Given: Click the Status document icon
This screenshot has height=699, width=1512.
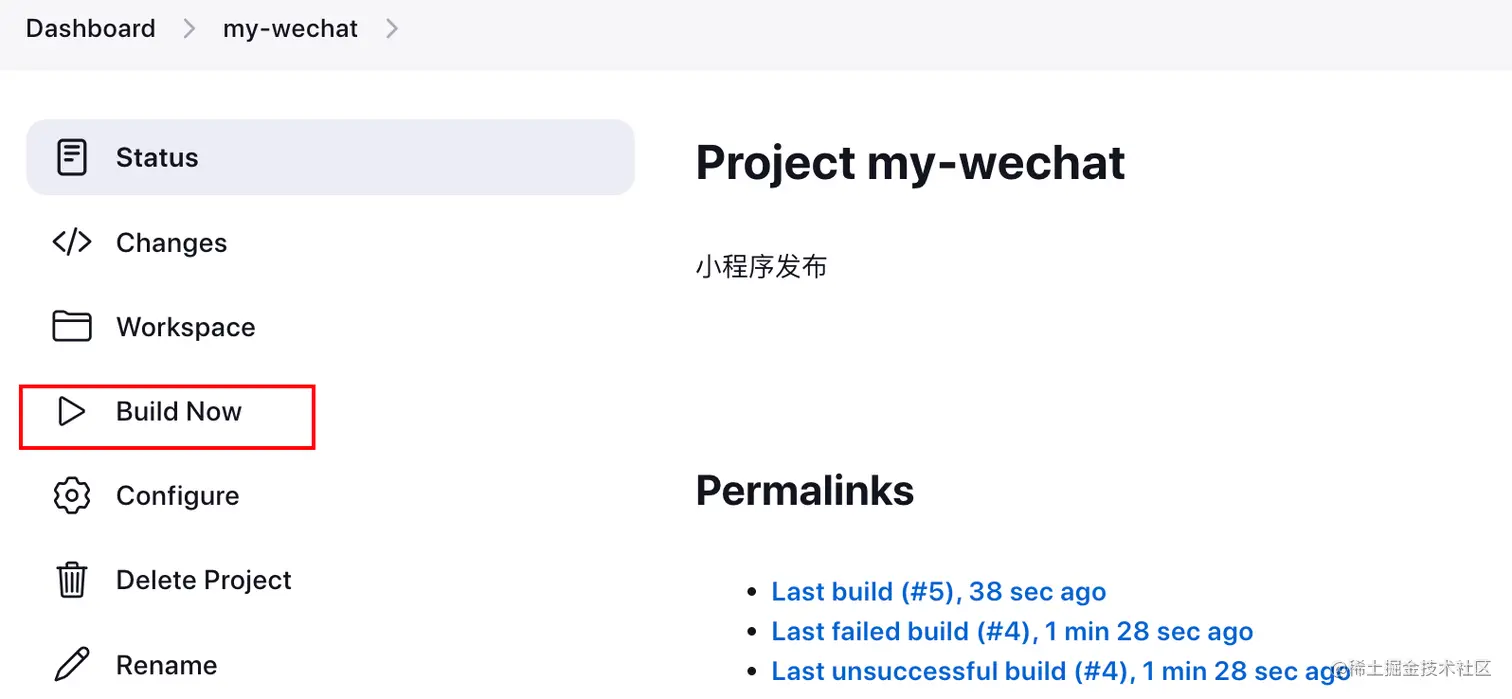Looking at the screenshot, I should [72, 157].
